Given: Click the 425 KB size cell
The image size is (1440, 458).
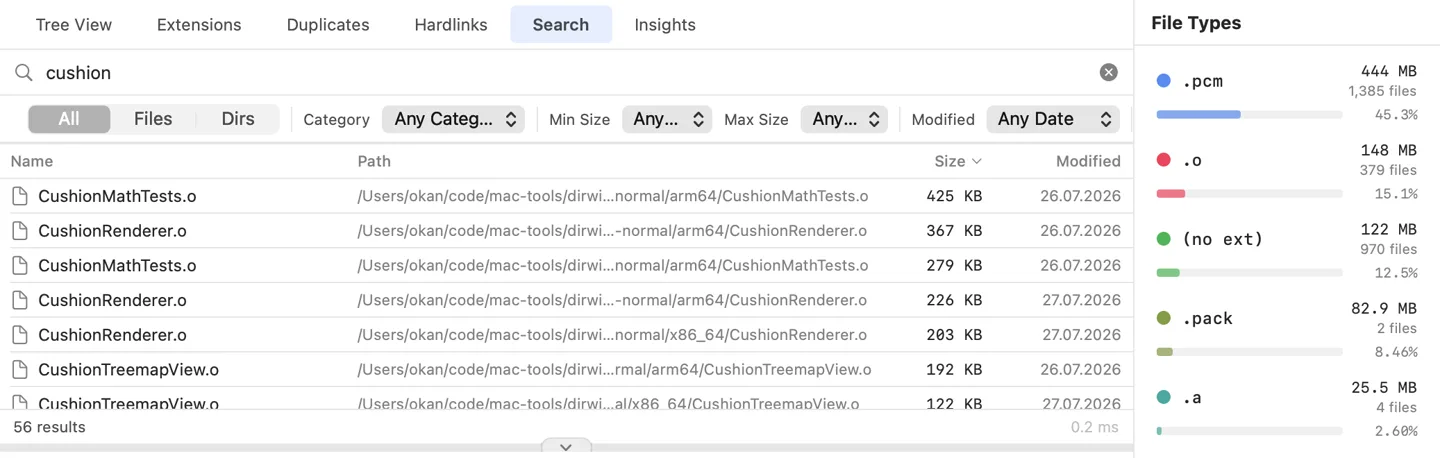Looking at the screenshot, I should 954,196.
